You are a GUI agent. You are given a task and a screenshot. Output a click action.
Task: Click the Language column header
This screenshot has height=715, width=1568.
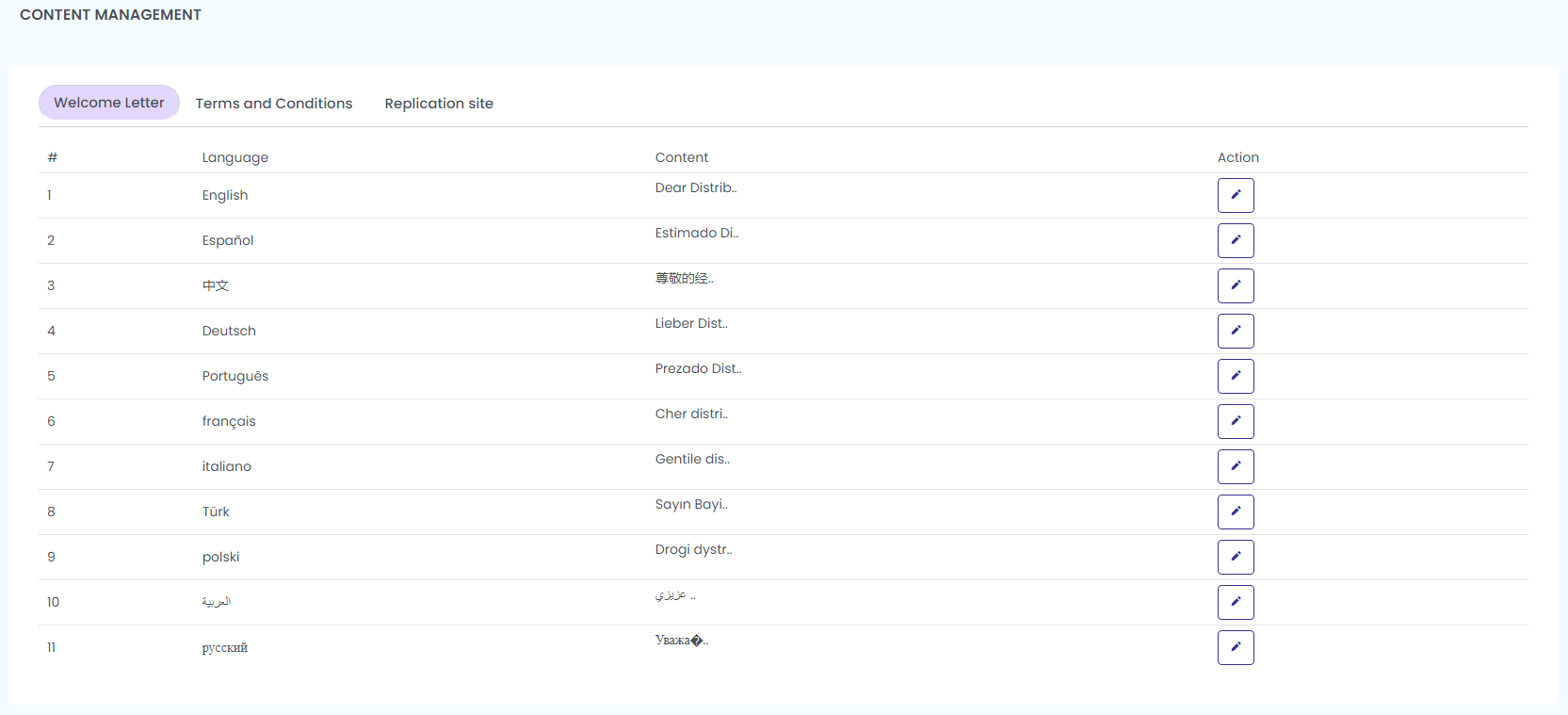click(235, 157)
